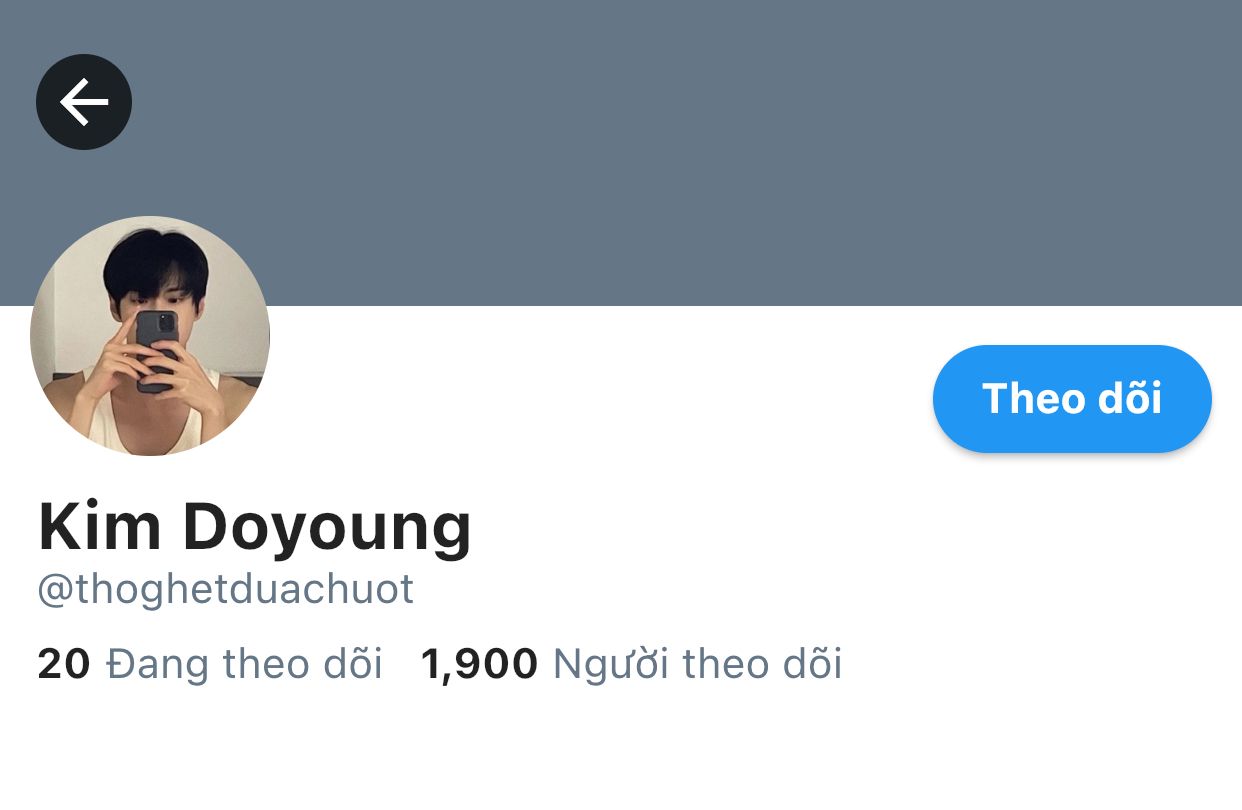Click the white arrow in the back button
This screenshot has width=1242, height=810.
pyautogui.click(x=84, y=102)
